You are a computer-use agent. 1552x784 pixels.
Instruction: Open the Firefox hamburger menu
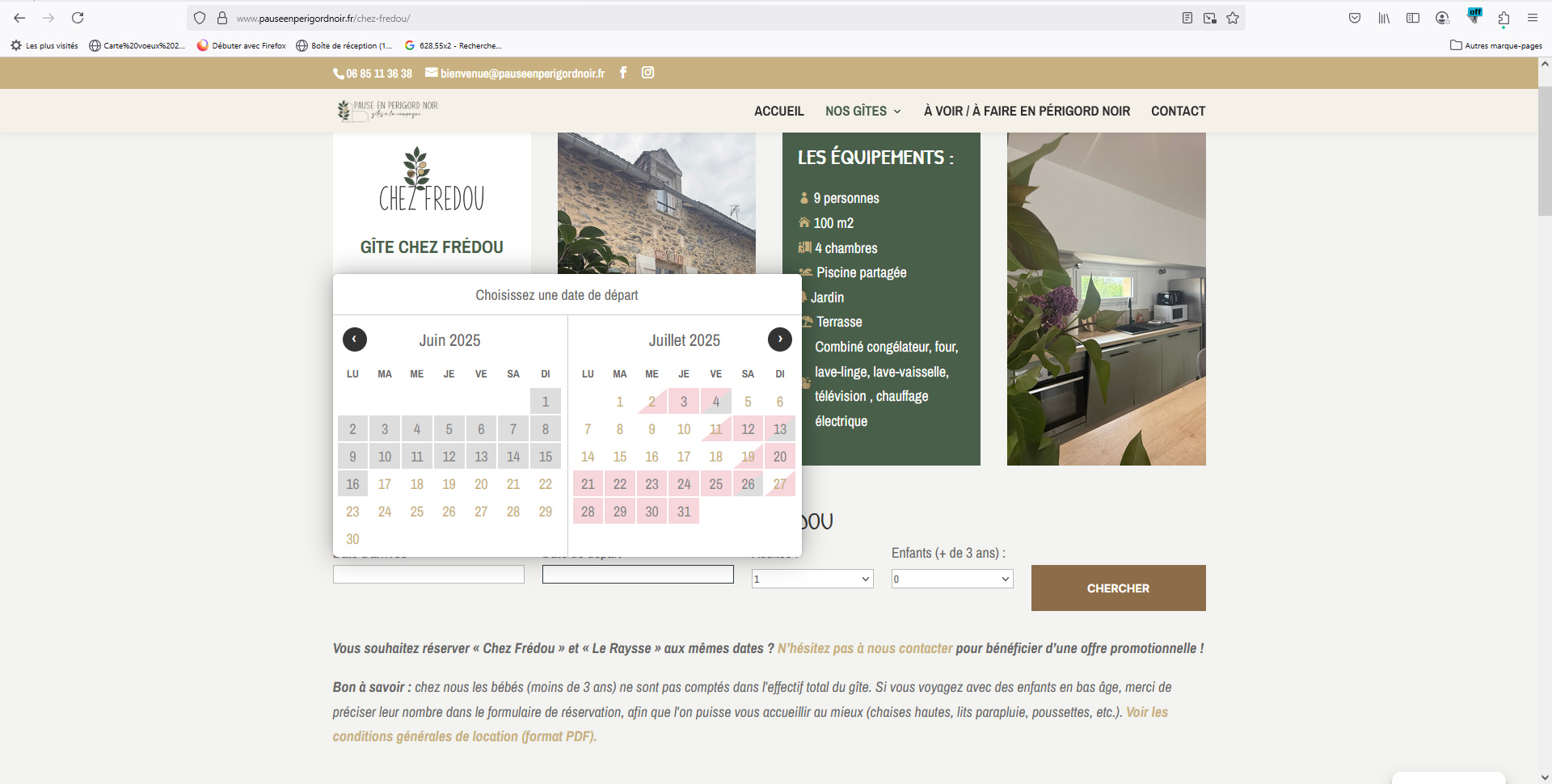click(x=1533, y=18)
